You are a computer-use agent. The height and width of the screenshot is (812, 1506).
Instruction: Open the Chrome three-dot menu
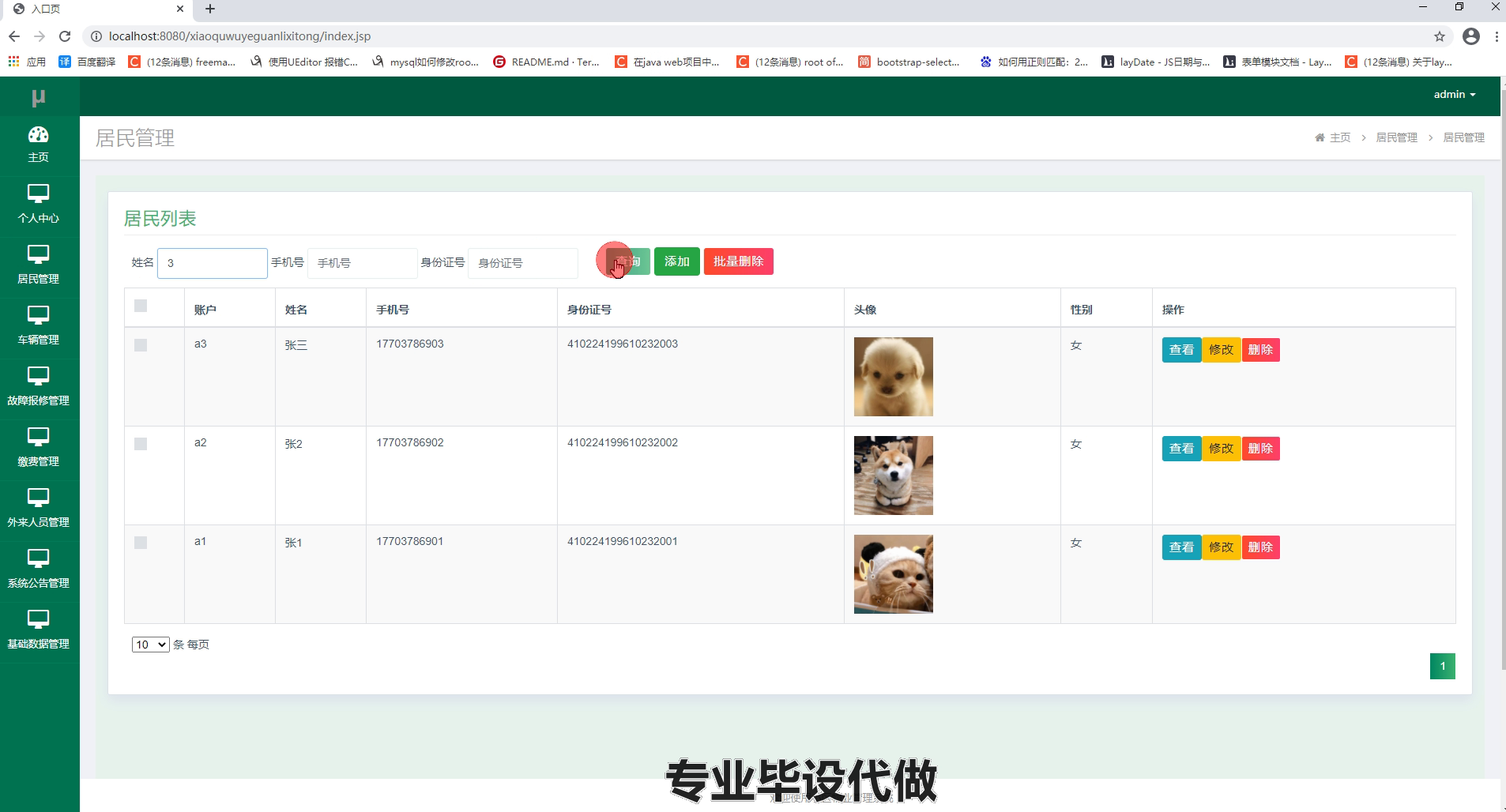click(x=1497, y=36)
